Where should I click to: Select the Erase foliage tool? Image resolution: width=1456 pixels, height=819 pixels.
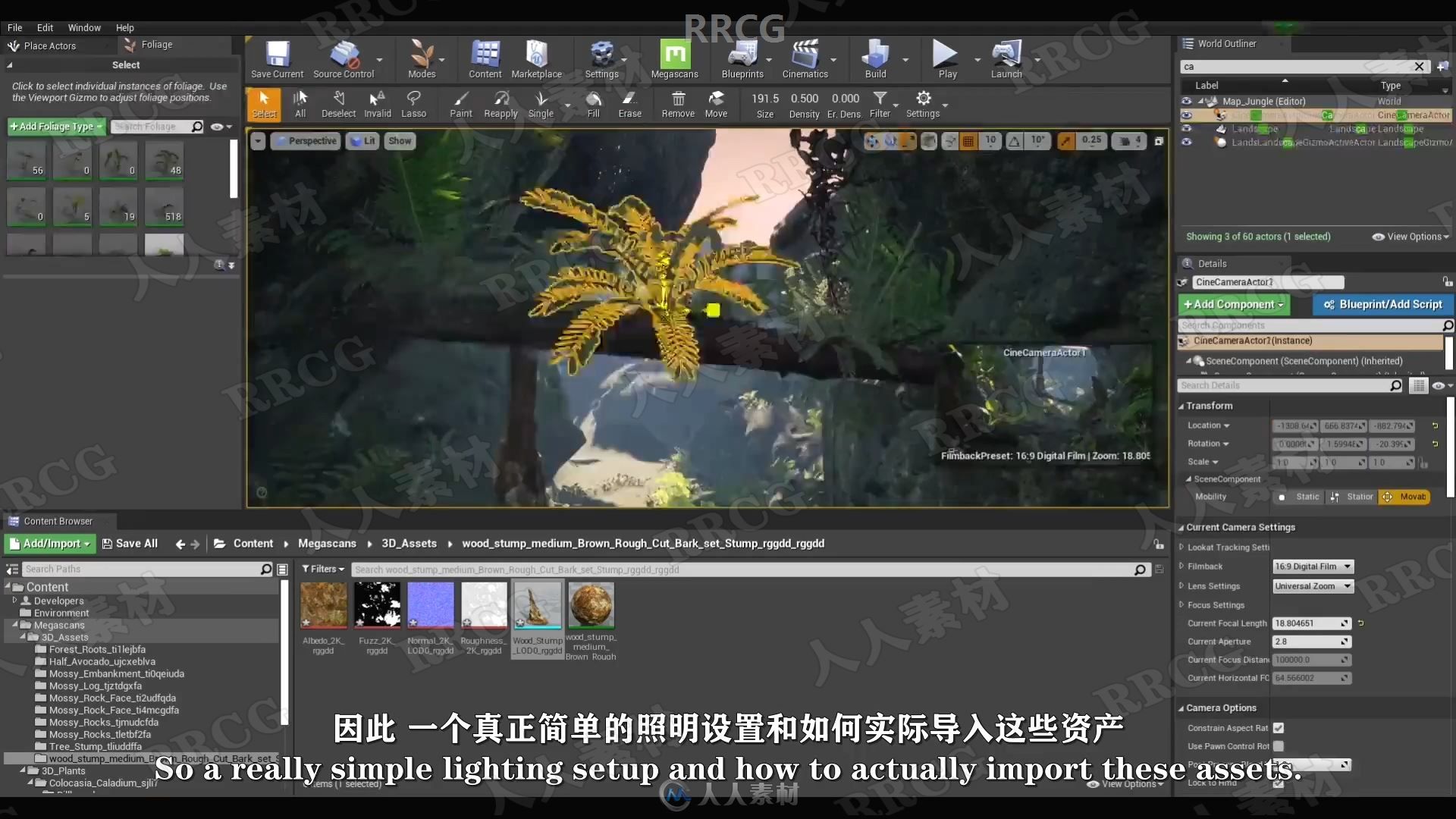(x=630, y=104)
